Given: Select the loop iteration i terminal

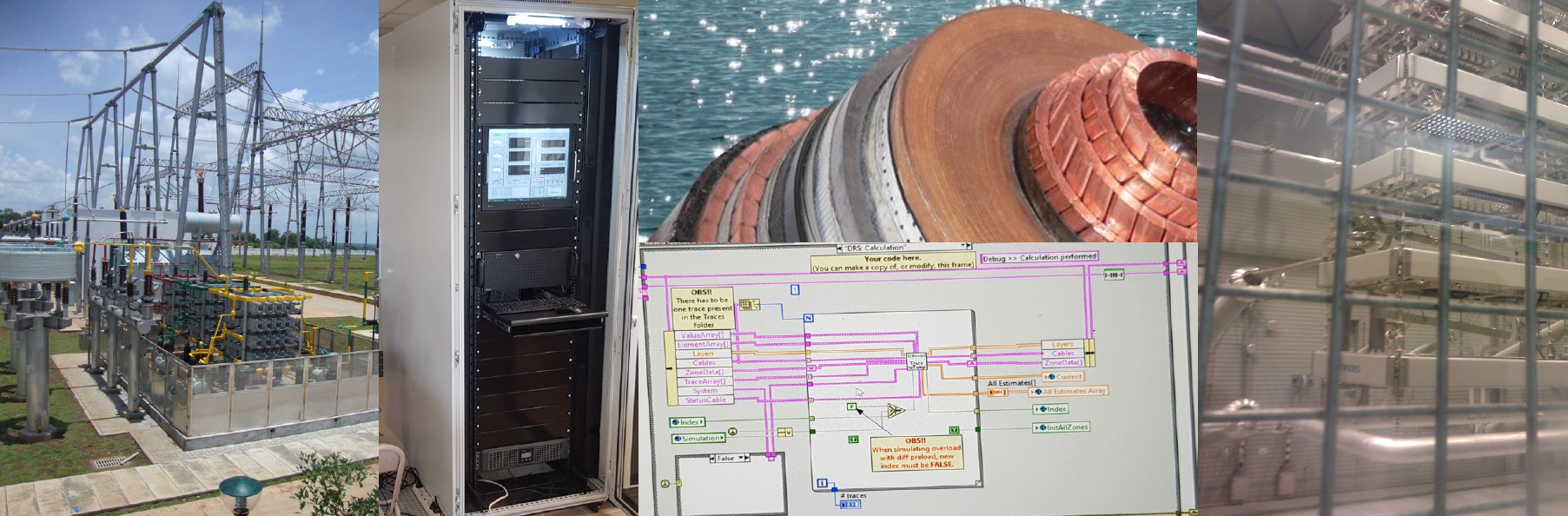Looking at the screenshot, I should [822, 483].
